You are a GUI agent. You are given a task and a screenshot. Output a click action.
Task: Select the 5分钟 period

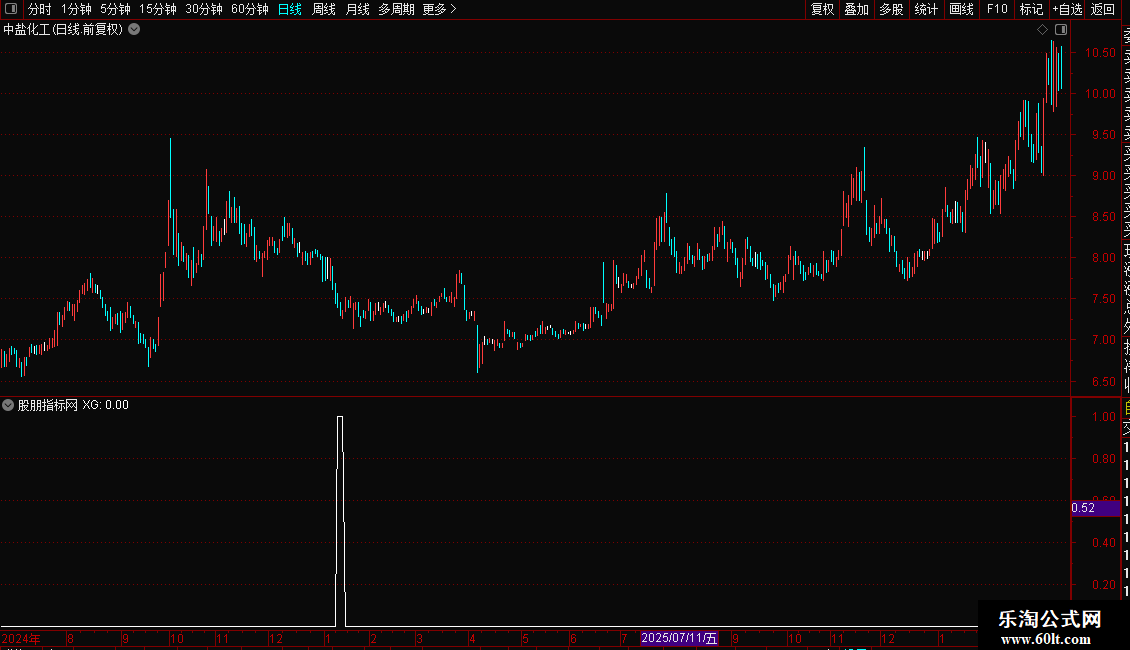115,9
